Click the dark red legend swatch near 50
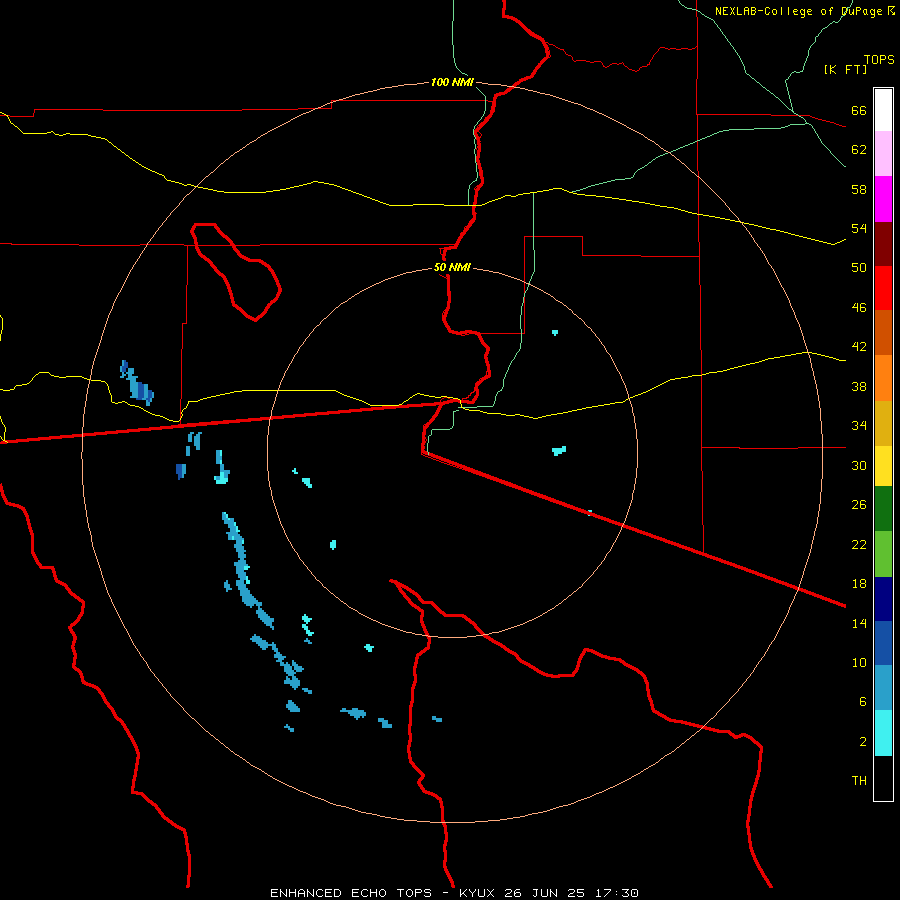The width and height of the screenshot is (900, 900). 883,244
